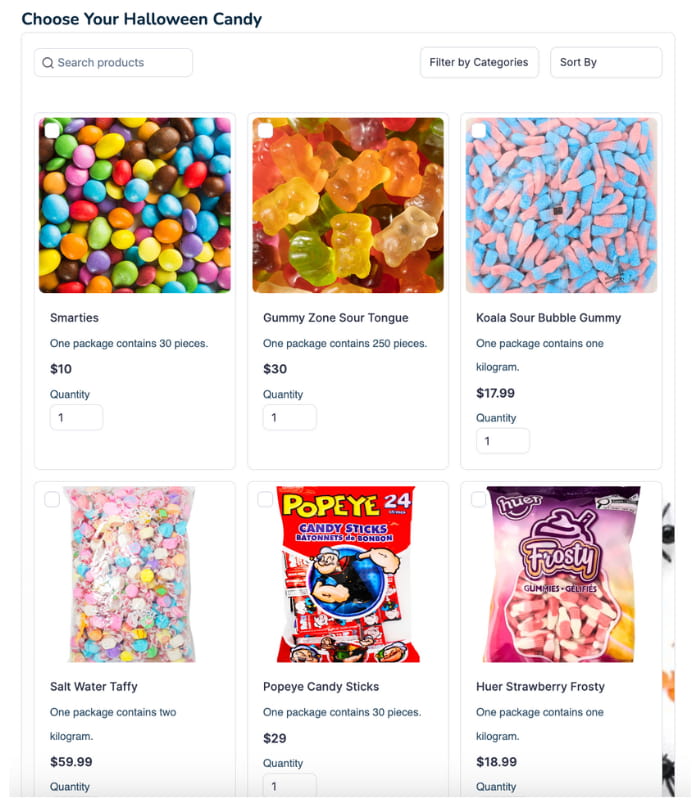Open the gummy bears product image
700x800 pixels.
(x=348, y=205)
